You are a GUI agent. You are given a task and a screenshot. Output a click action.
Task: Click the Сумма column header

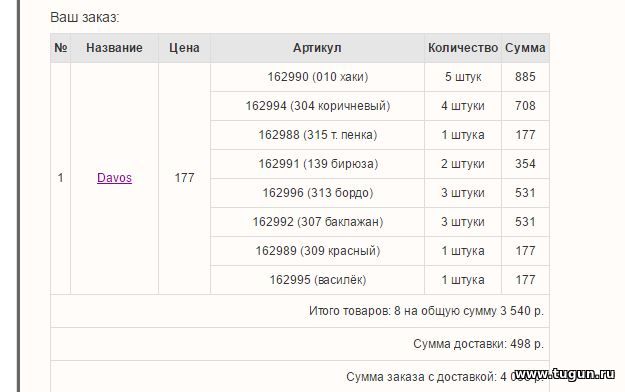point(525,48)
